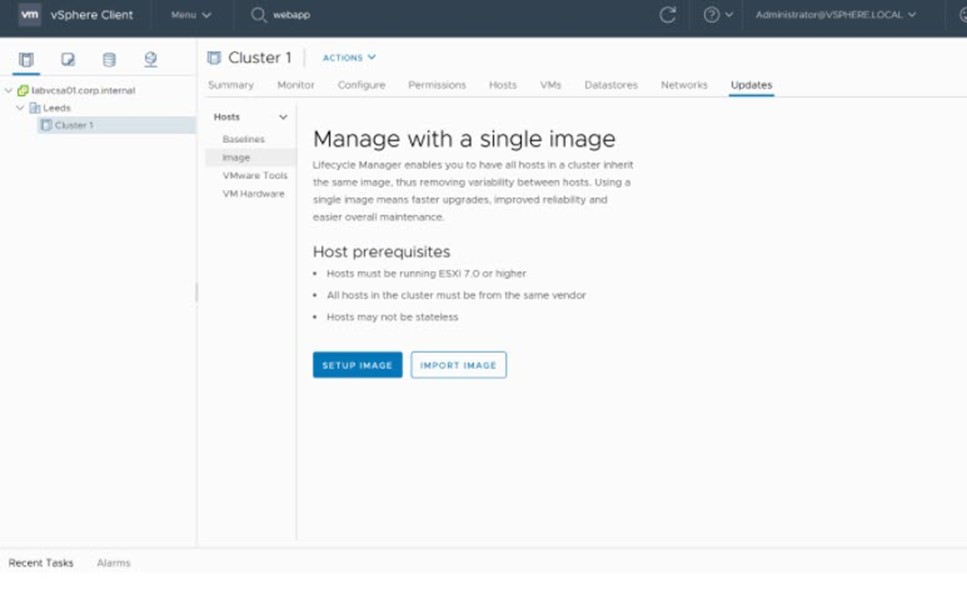This screenshot has height=589, width=967.
Task: Open Baselines under Hosts
Action: [x=244, y=139]
